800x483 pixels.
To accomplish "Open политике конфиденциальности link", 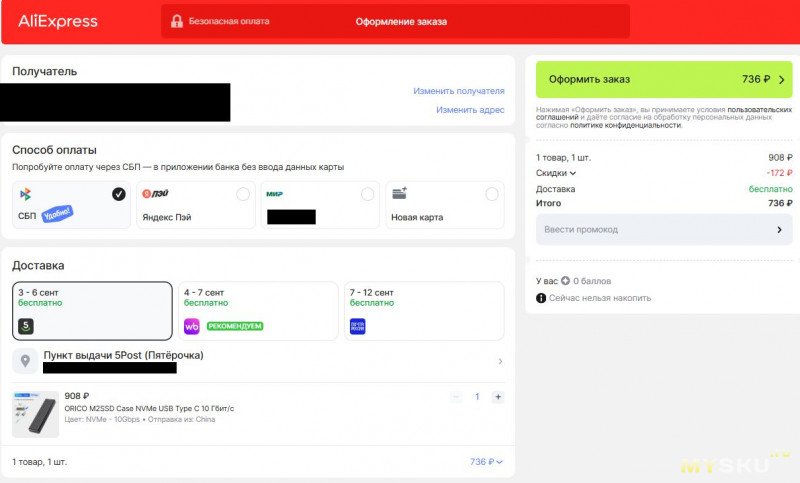I will [625, 125].
